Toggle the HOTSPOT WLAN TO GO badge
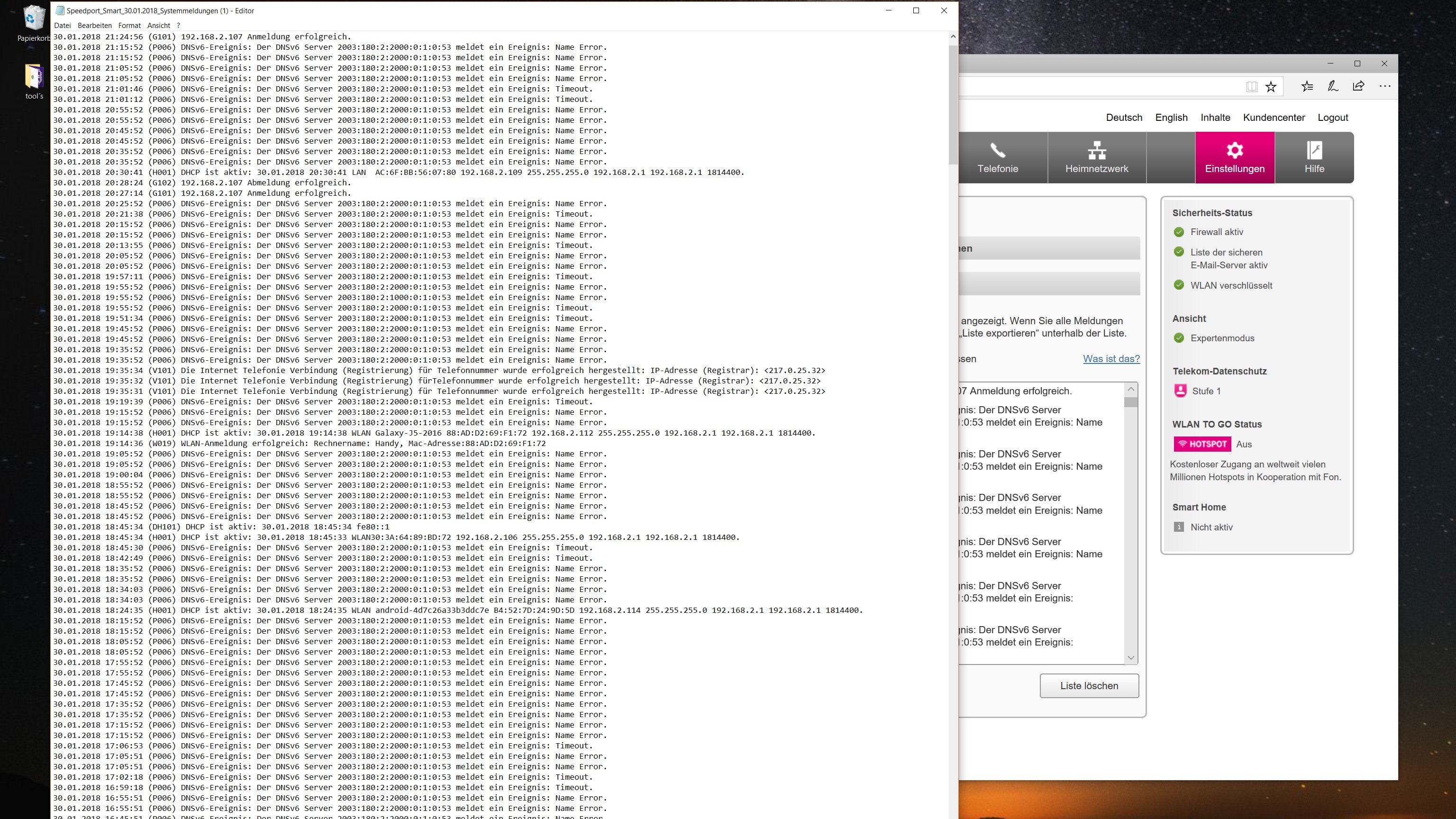This screenshot has width=1456, height=819. click(x=1202, y=444)
